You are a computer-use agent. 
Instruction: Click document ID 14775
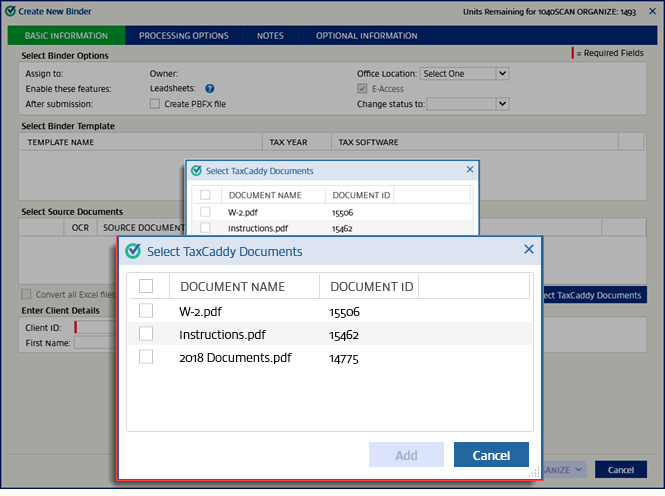(344, 359)
